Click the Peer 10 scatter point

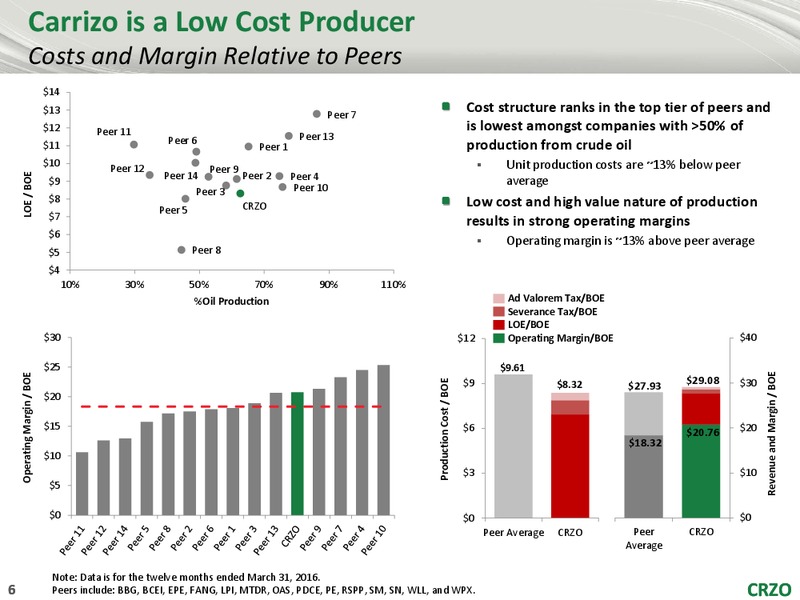[283, 187]
